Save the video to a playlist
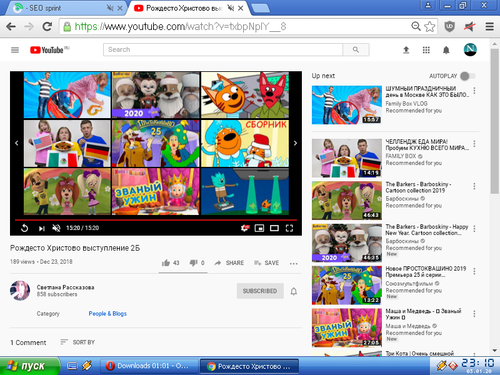The width and height of the screenshot is (500, 375). click(x=266, y=263)
